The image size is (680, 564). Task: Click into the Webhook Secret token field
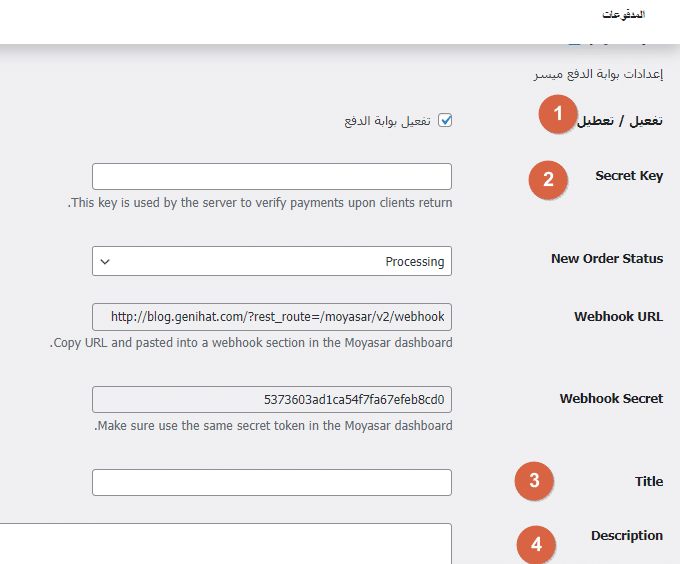pos(272,399)
